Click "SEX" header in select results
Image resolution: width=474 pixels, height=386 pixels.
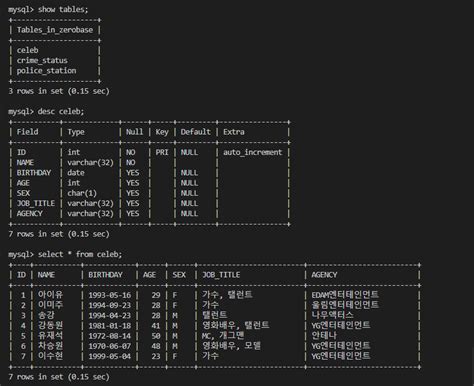pos(179,275)
